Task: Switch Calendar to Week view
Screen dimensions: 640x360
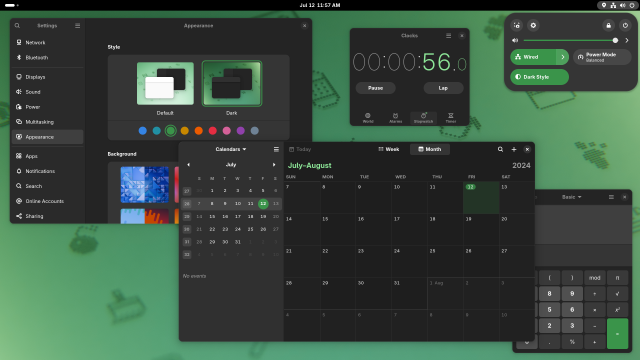Action: [389, 149]
